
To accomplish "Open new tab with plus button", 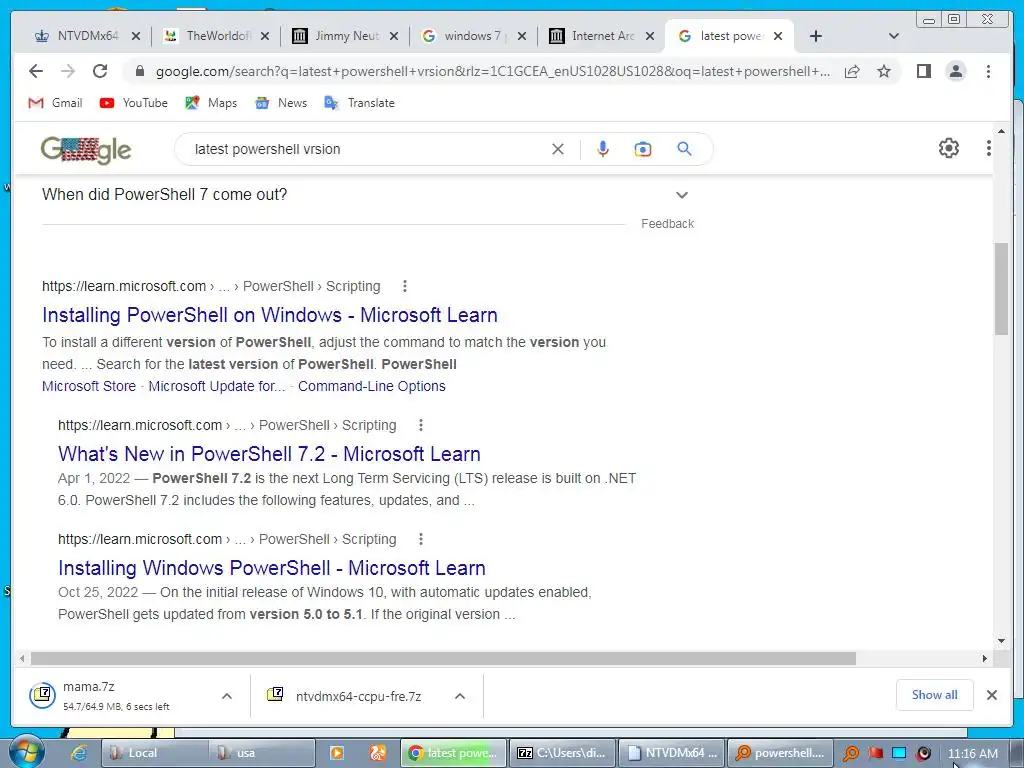I will (816, 36).
